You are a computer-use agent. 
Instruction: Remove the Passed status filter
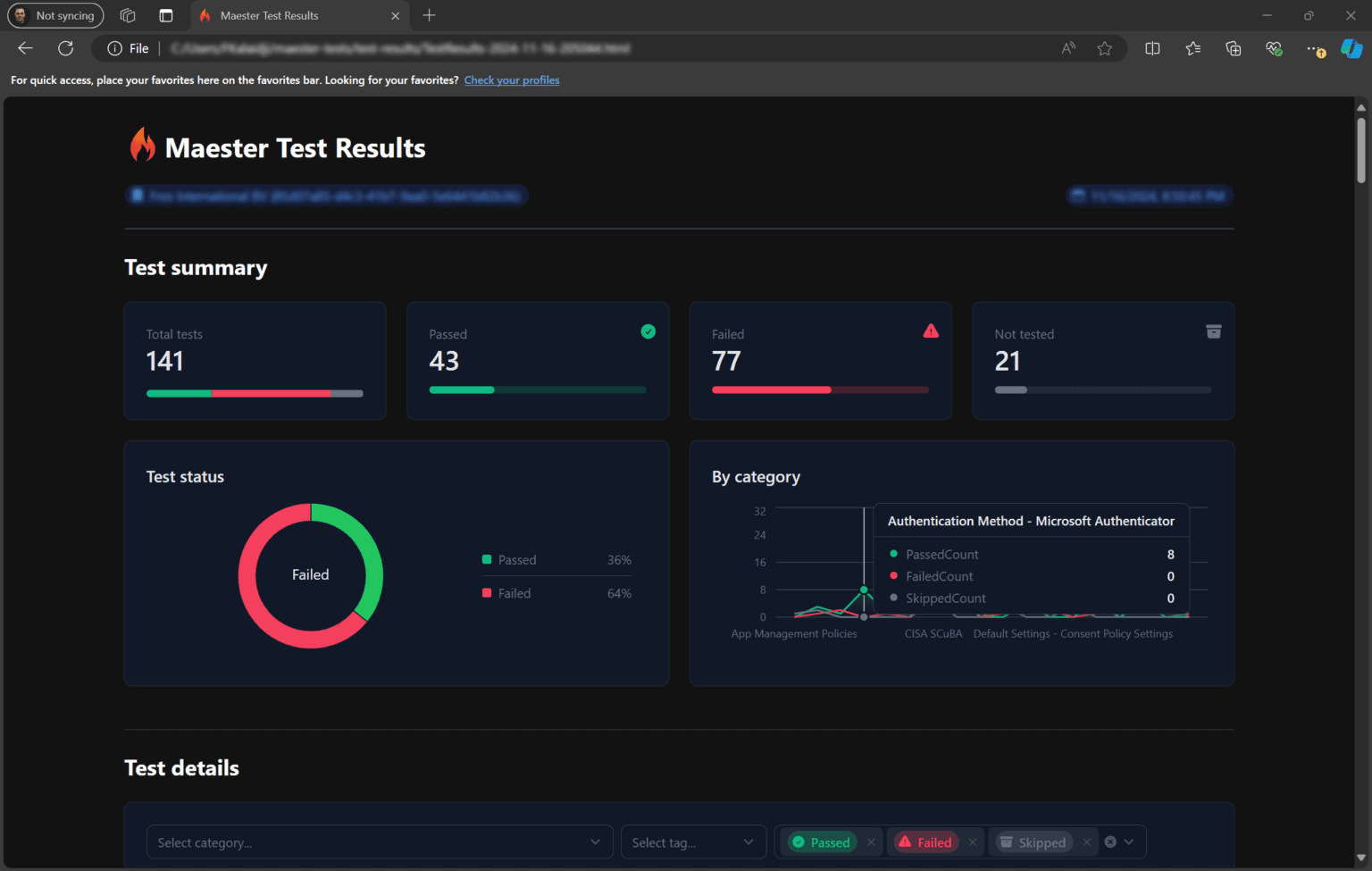click(871, 842)
